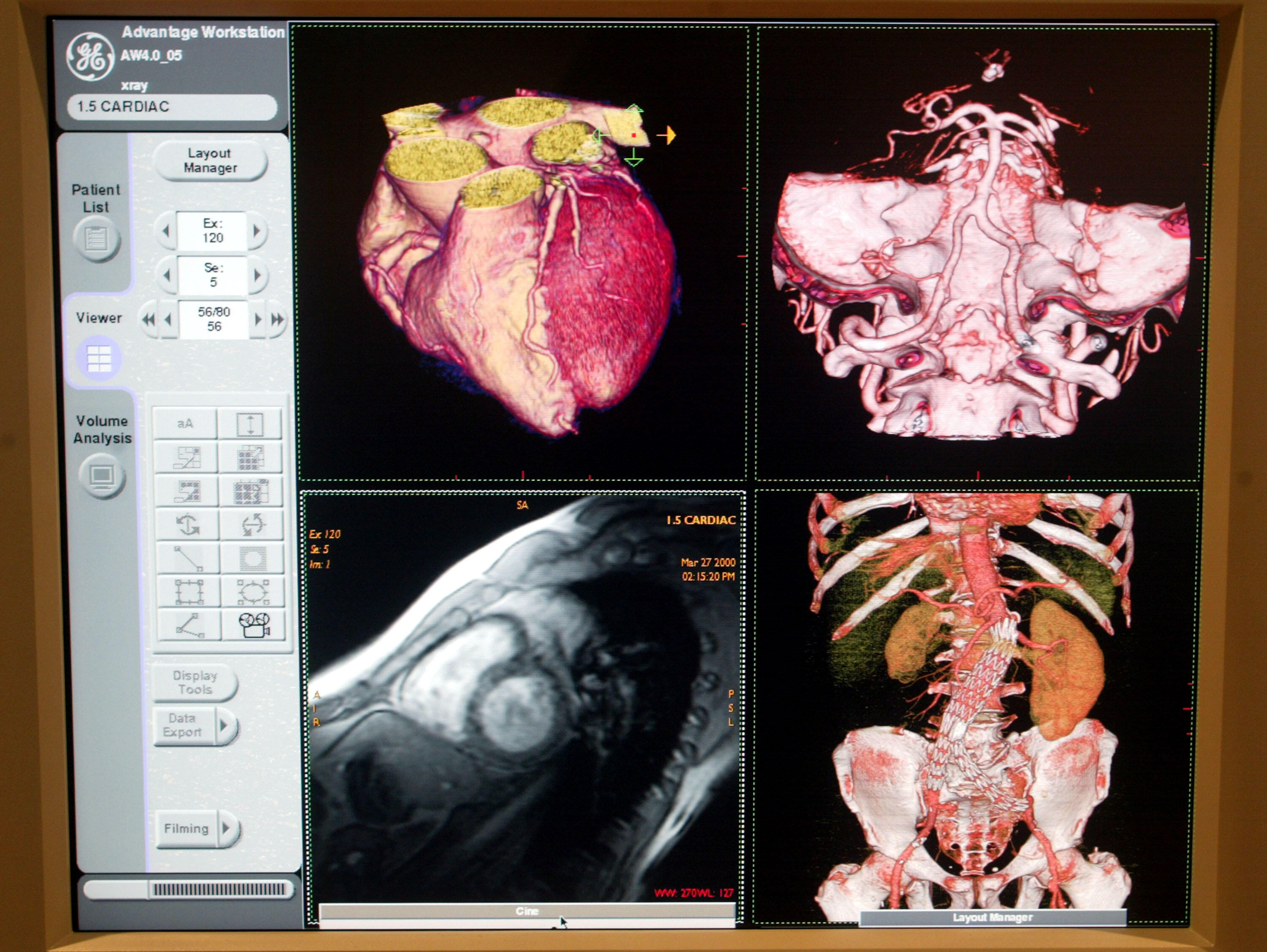Select the Viewer grid layout icon

[x=99, y=359]
